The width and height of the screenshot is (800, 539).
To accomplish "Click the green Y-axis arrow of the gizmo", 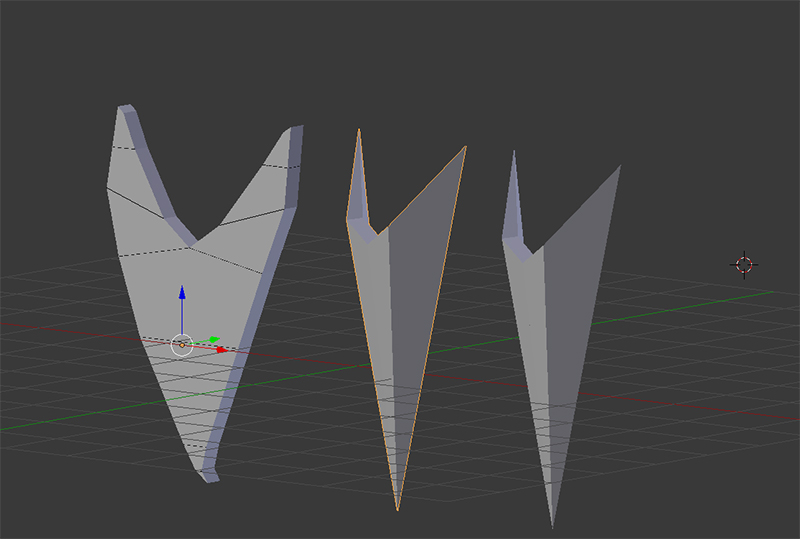I will 214,339.
